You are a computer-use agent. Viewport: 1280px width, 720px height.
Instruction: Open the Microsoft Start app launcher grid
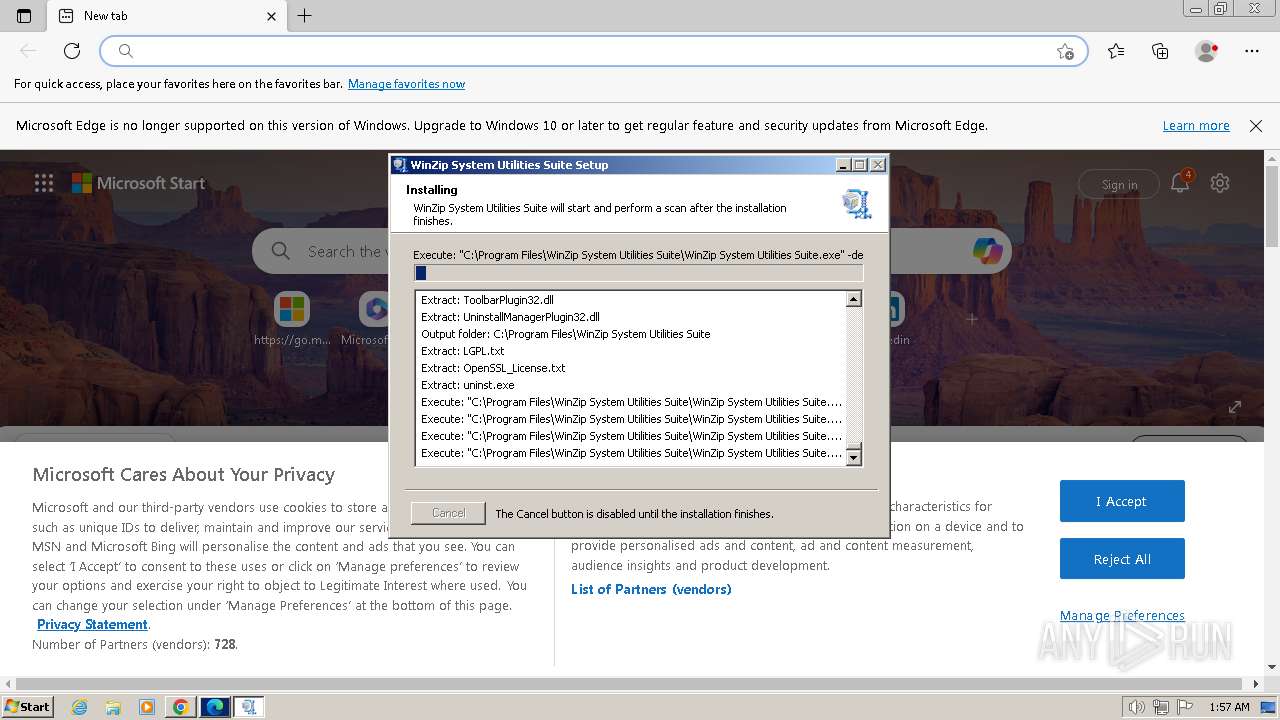click(44, 183)
